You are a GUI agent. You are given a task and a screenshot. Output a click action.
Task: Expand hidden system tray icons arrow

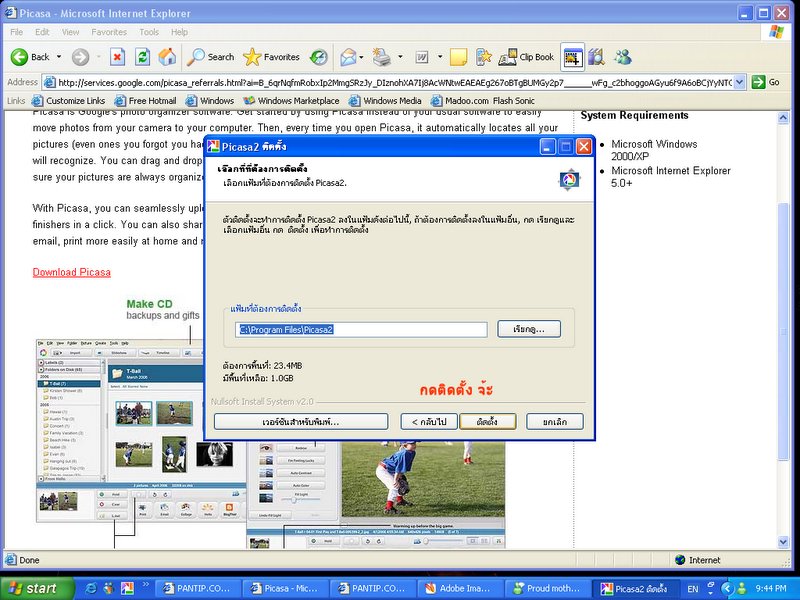[727, 589]
